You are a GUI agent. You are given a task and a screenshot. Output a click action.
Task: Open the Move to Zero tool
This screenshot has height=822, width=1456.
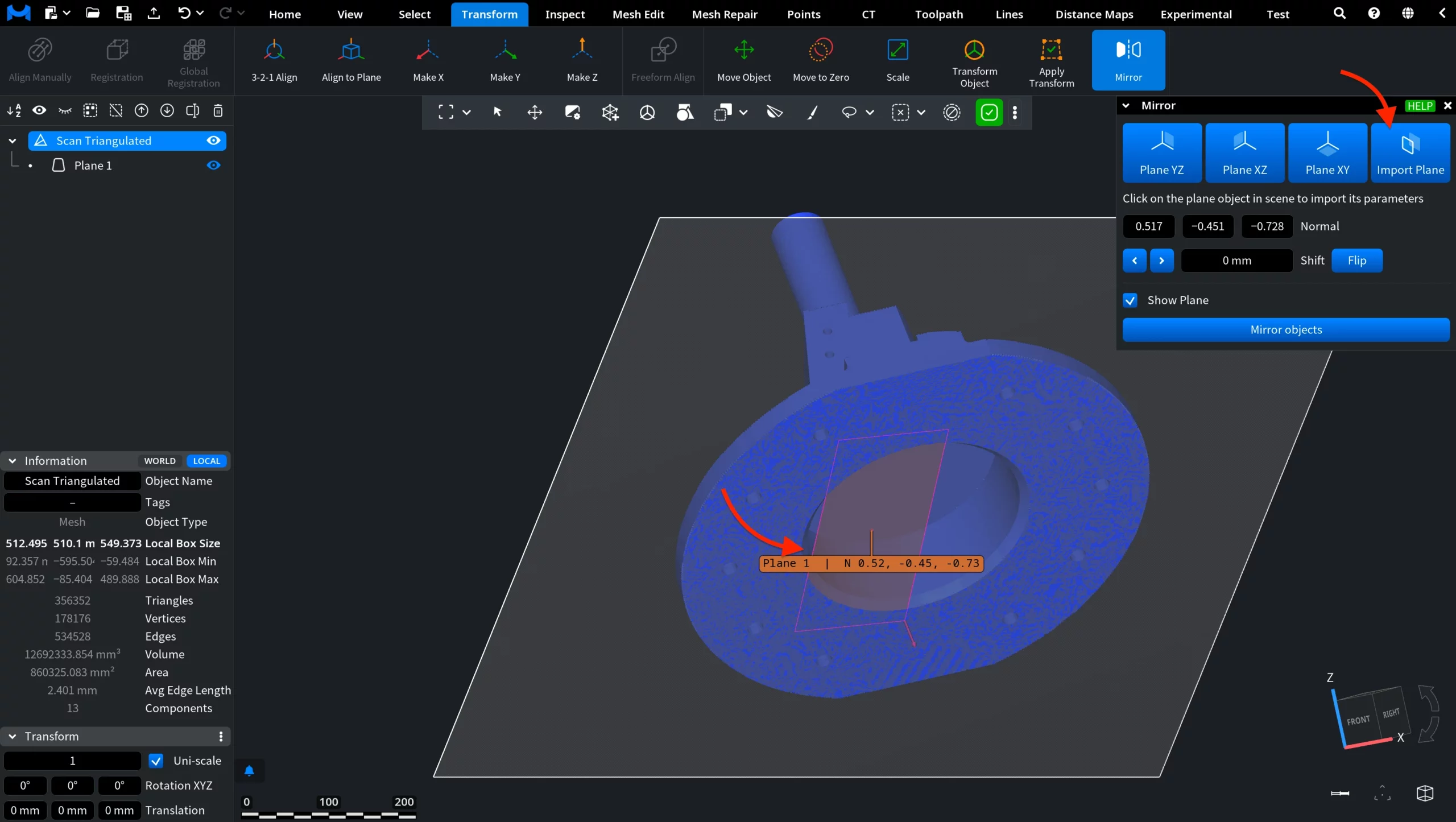821,61
